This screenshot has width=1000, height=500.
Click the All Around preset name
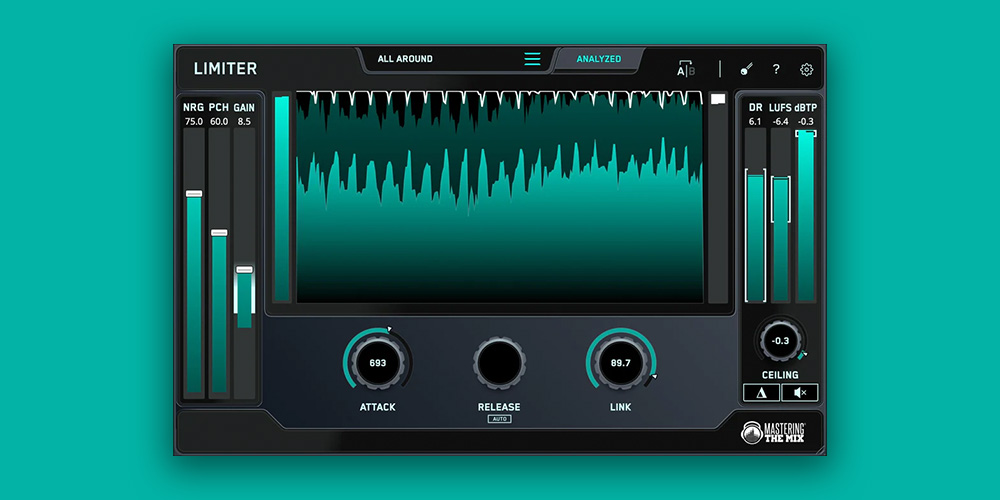coord(405,59)
